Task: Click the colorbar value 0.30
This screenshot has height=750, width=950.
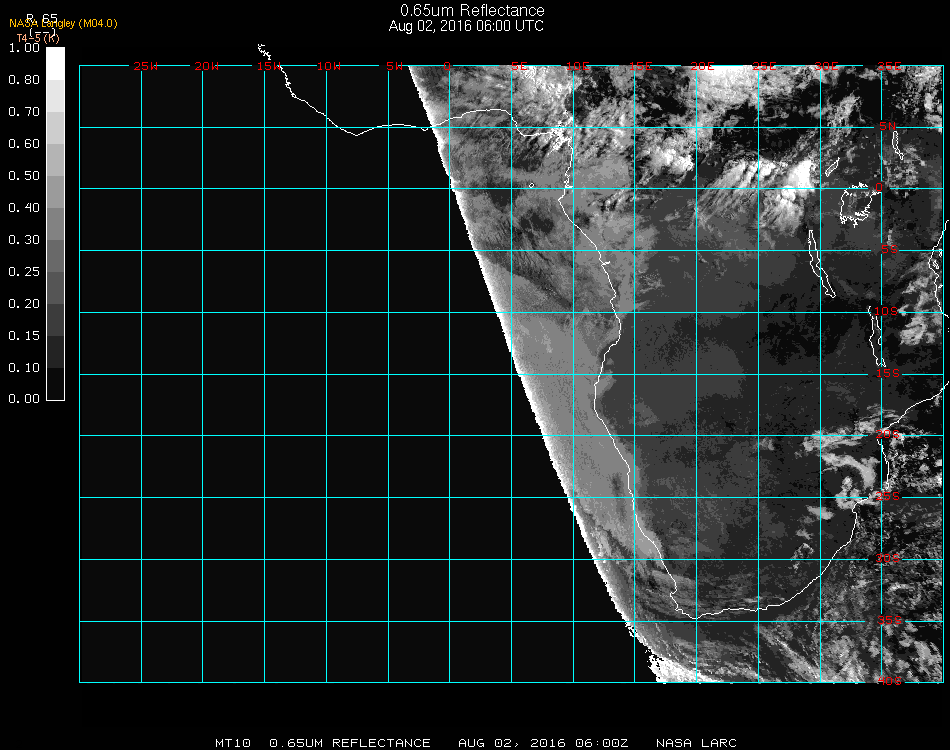Action: point(24,240)
